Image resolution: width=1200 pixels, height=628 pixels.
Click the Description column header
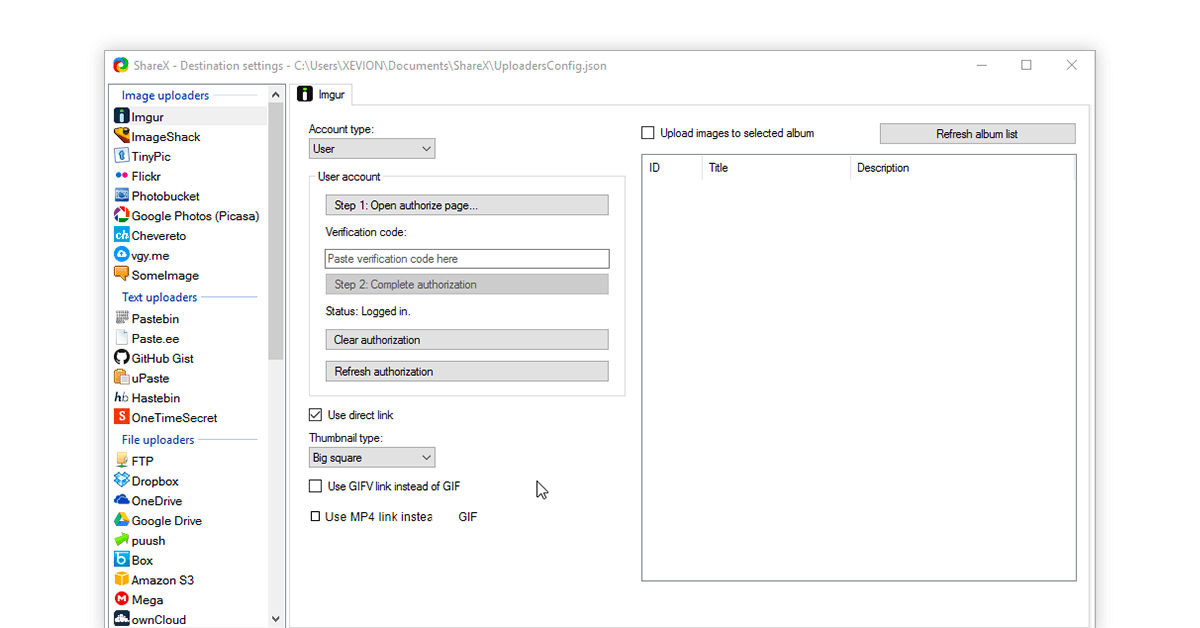[x=962, y=168]
